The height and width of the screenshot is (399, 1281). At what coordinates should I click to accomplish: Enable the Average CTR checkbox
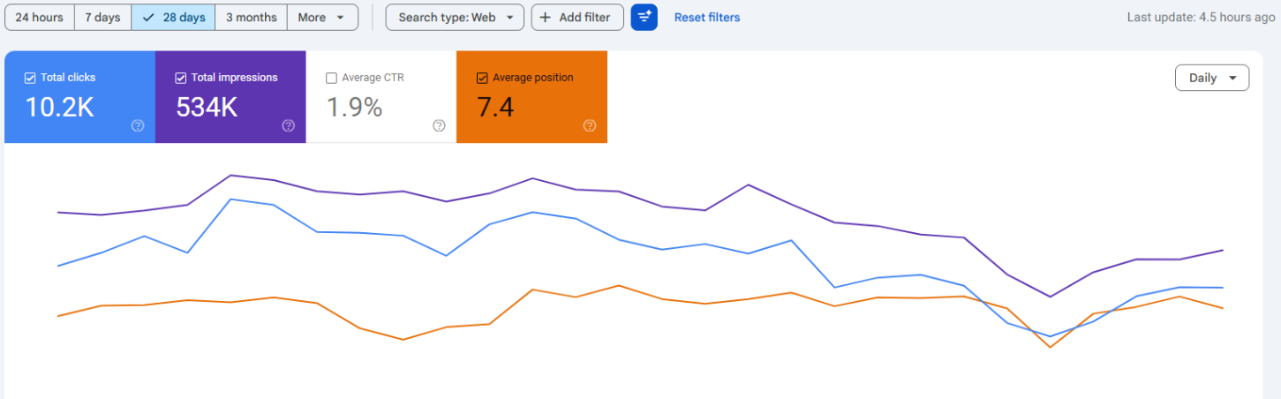[x=332, y=78]
